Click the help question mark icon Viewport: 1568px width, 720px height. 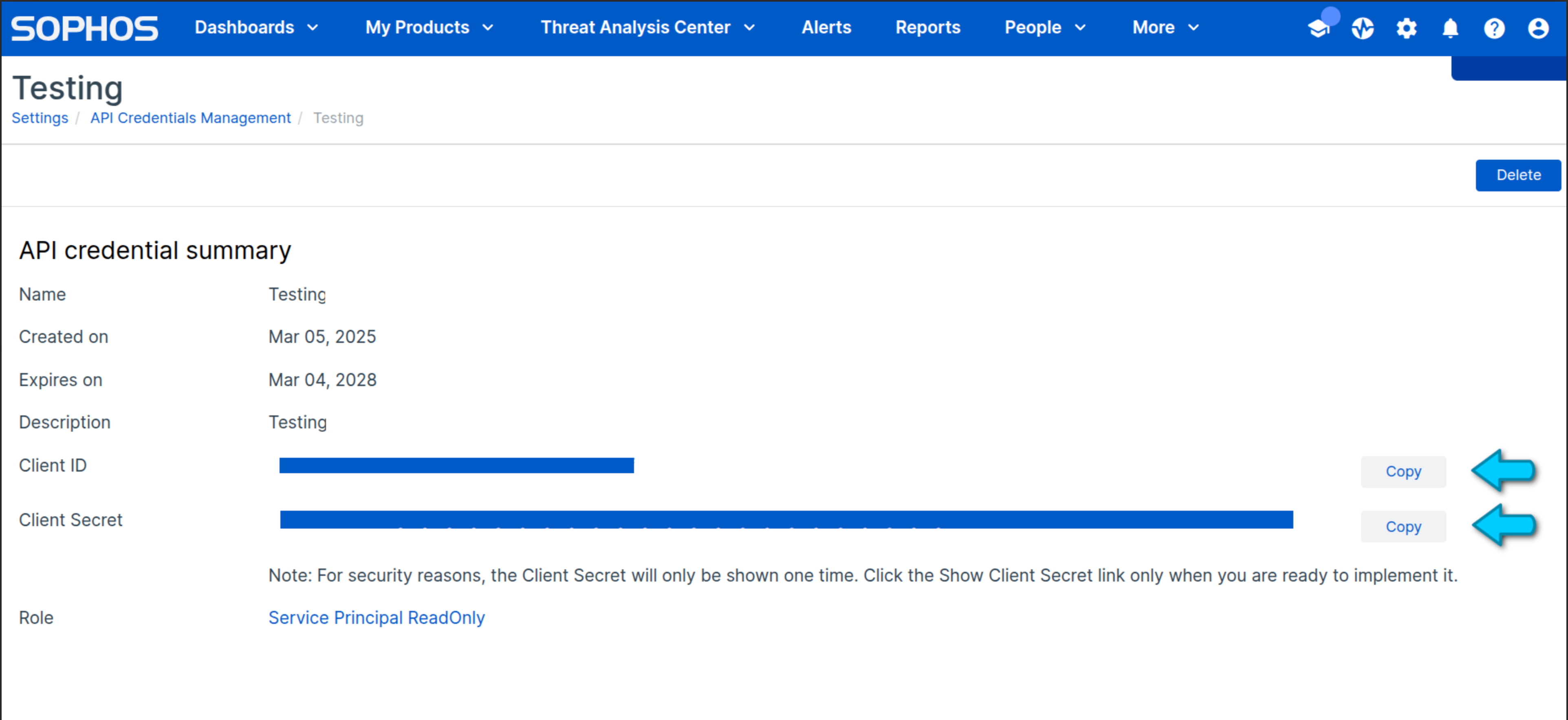coord(1494,28)
